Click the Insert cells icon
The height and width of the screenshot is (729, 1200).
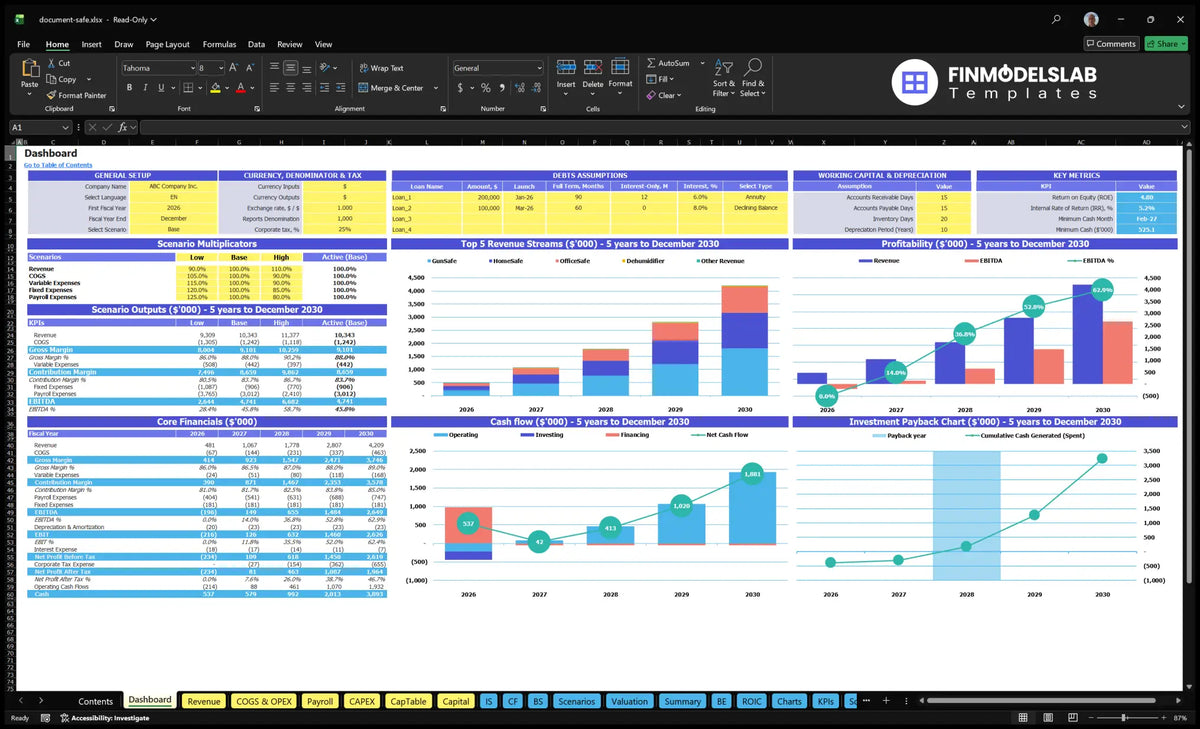pyautogui.click(x=566, y=67)
